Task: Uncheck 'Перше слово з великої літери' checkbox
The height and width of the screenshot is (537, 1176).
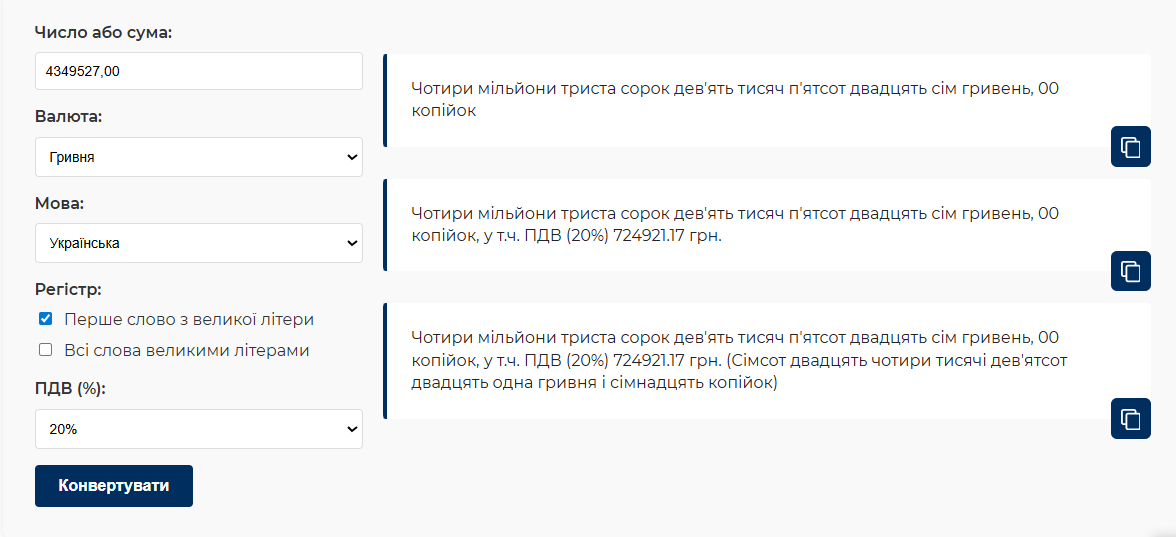Action: [45, 320]
